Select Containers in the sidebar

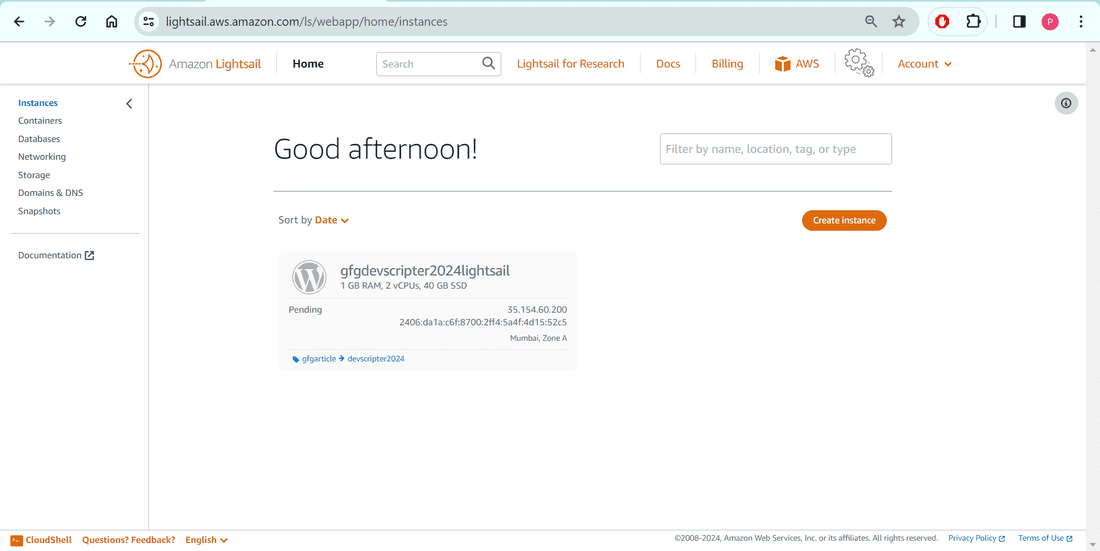pos(40,121)
